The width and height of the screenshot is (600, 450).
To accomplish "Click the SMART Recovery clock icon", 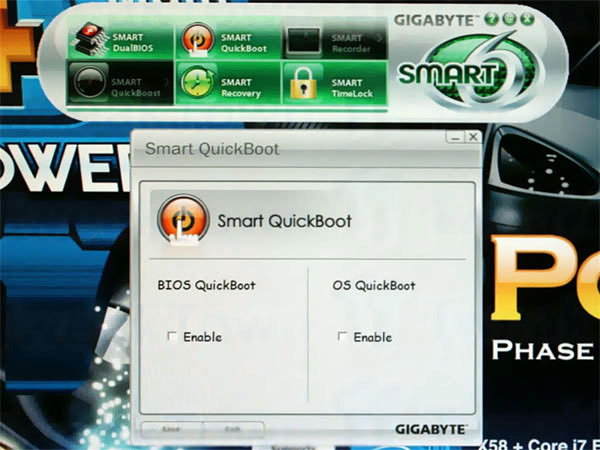I will pyautogui.click(x=194, y=81).
